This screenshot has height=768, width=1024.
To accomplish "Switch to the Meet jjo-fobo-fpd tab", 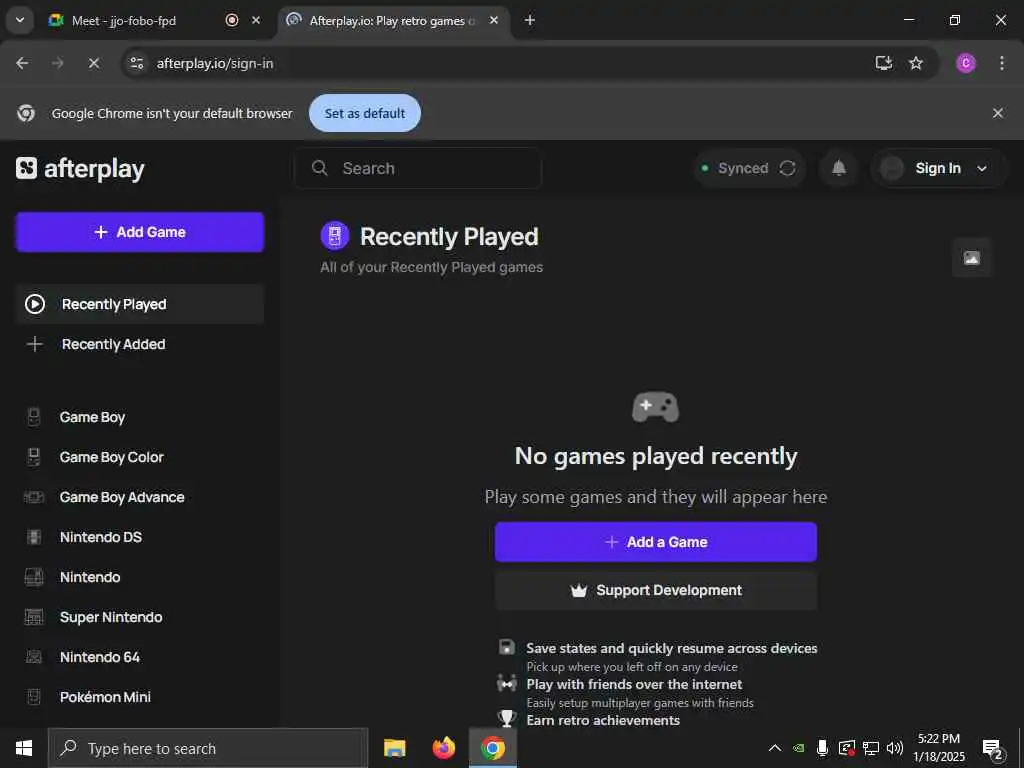I will (124, 21).
